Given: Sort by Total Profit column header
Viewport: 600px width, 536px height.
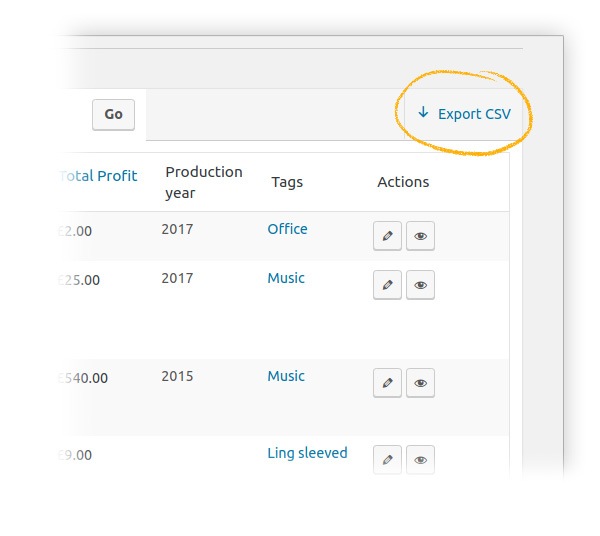Looking at the screenshot, I should [x=98, y=176].
